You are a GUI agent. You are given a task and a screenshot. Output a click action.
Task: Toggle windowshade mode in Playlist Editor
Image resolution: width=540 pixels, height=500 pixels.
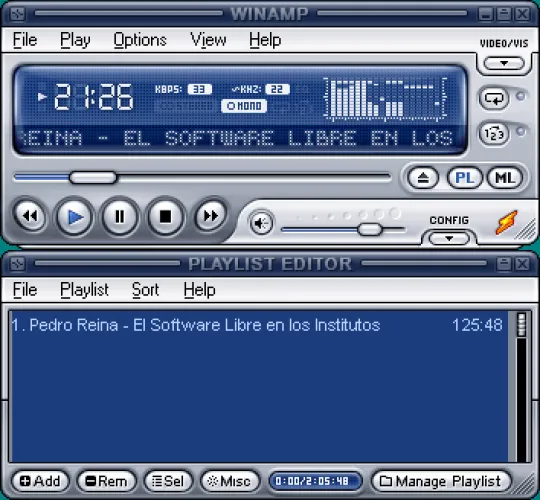pyautogui.click(x=504, y=264)
